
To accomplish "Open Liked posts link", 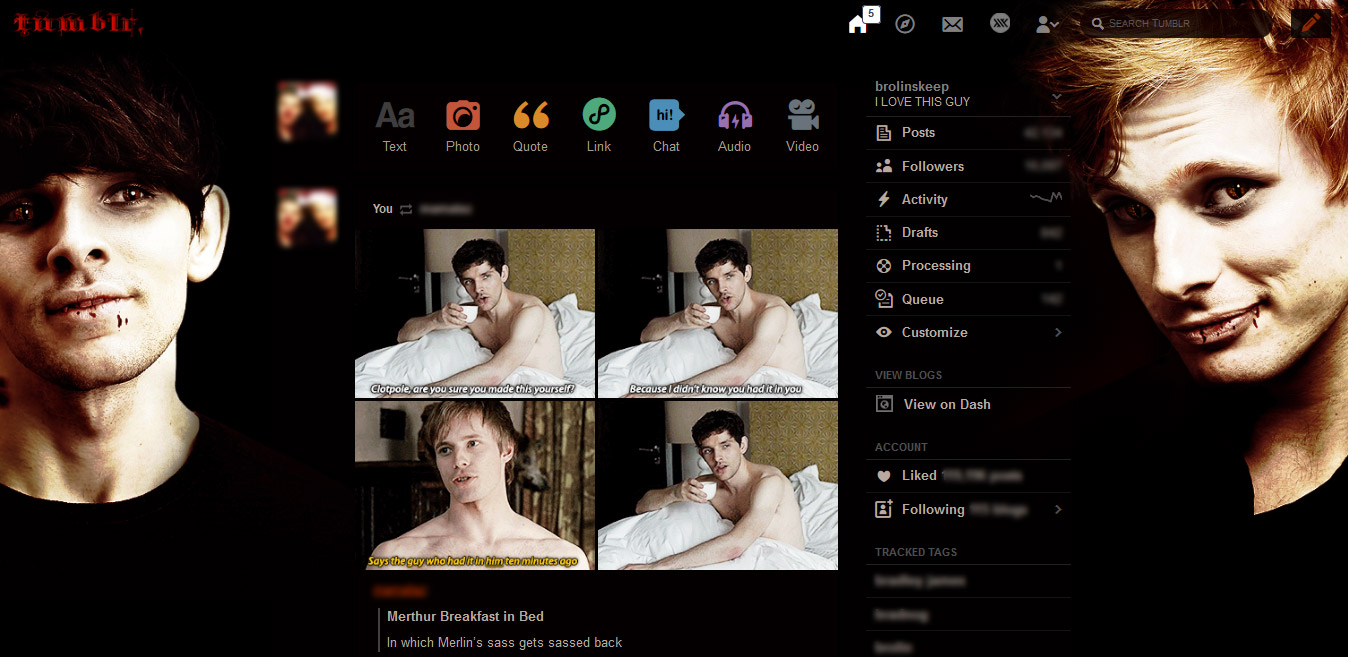I will click(968, 476).
